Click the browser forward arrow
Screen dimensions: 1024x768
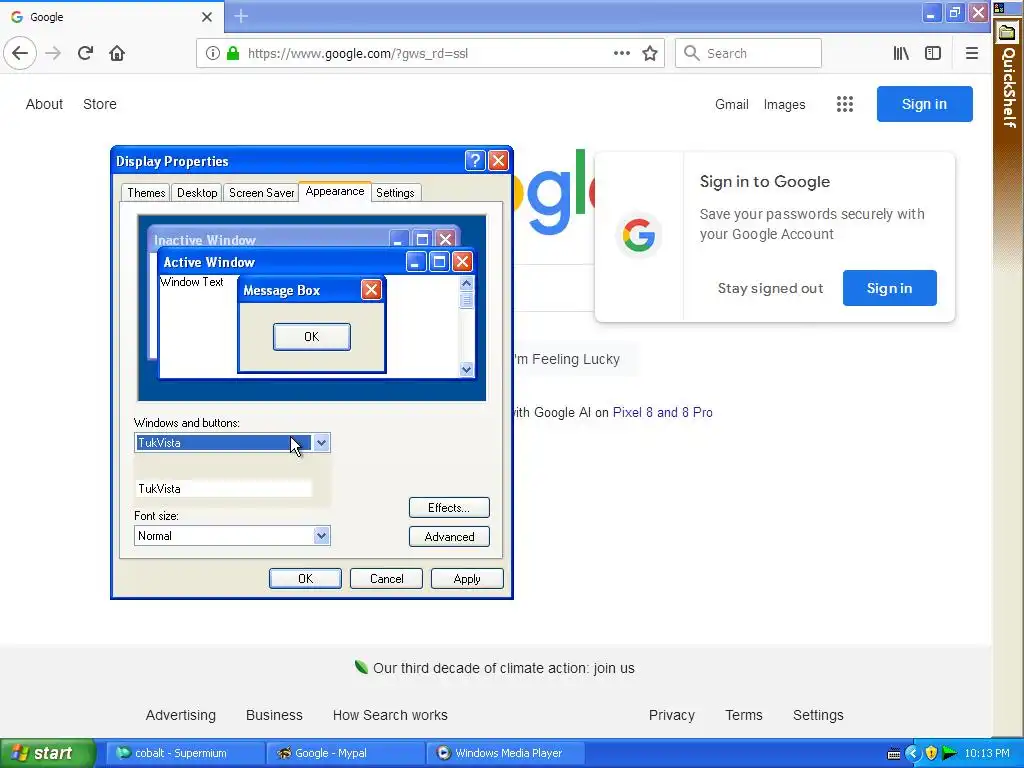coord(53,53)
